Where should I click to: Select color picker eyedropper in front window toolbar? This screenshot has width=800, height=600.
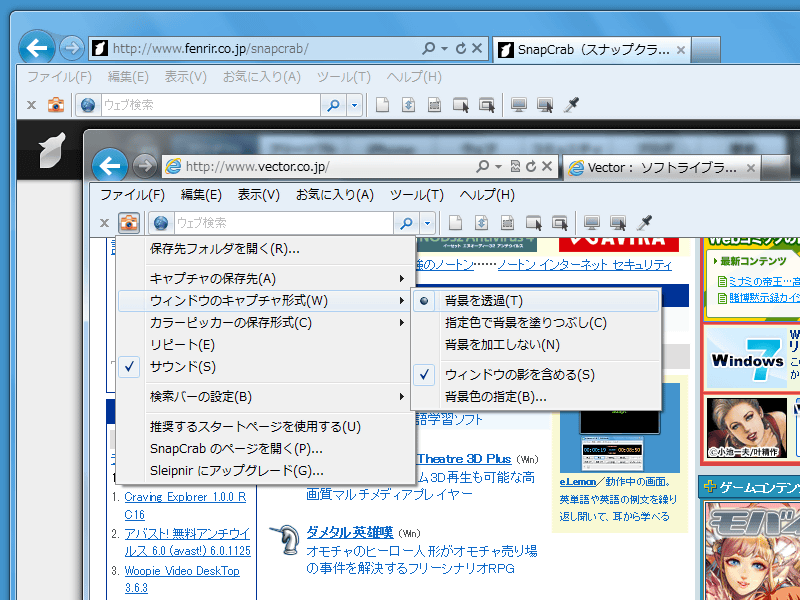point(645,222)
